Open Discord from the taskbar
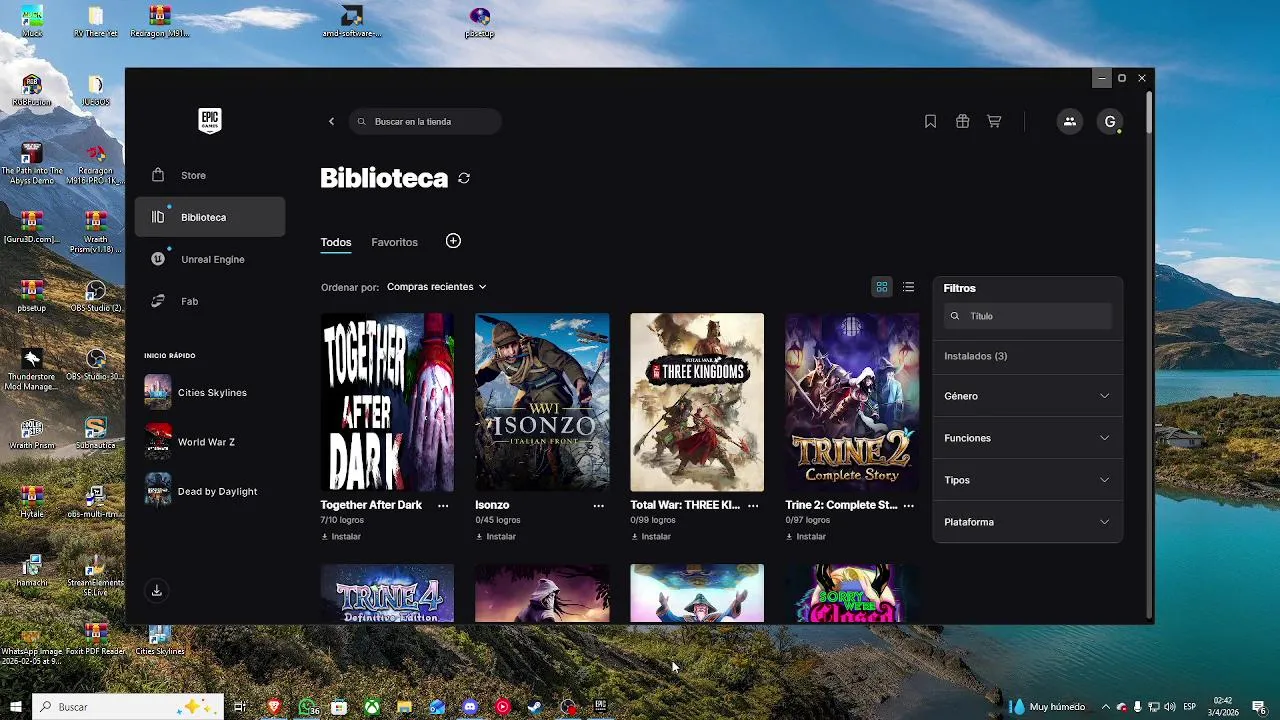Viewport: 1280px width, 720px height. point(470,707)
